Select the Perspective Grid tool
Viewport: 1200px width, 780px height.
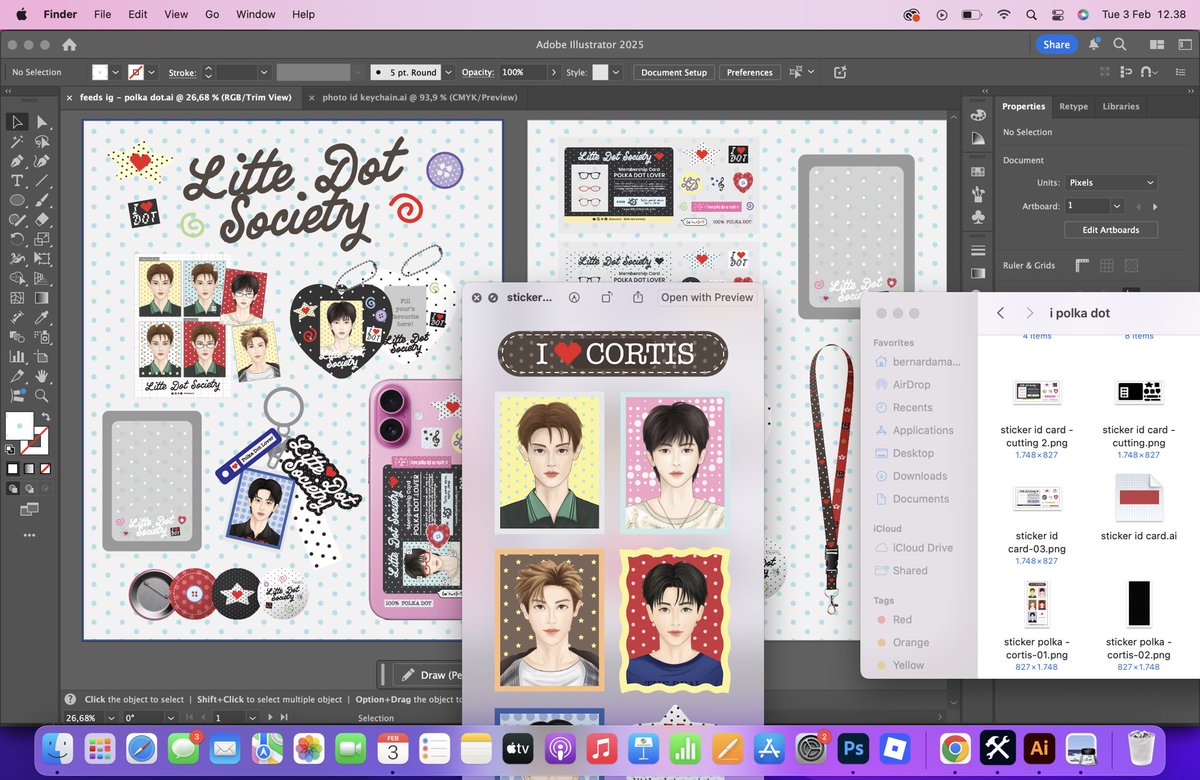click(42, 278)
